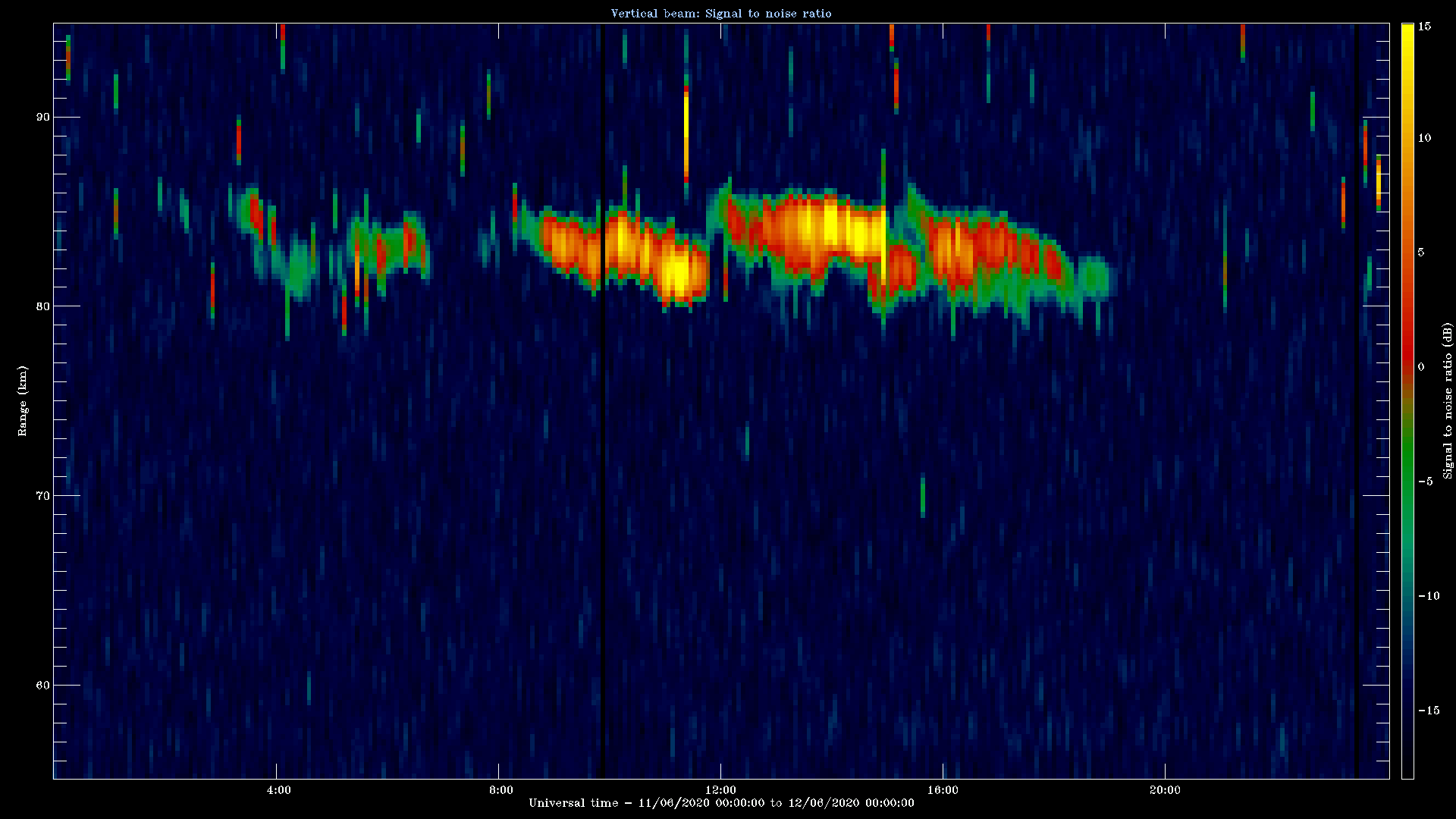Click the 4:00 time tick label
1456x819 pixels.
point(278,790)
